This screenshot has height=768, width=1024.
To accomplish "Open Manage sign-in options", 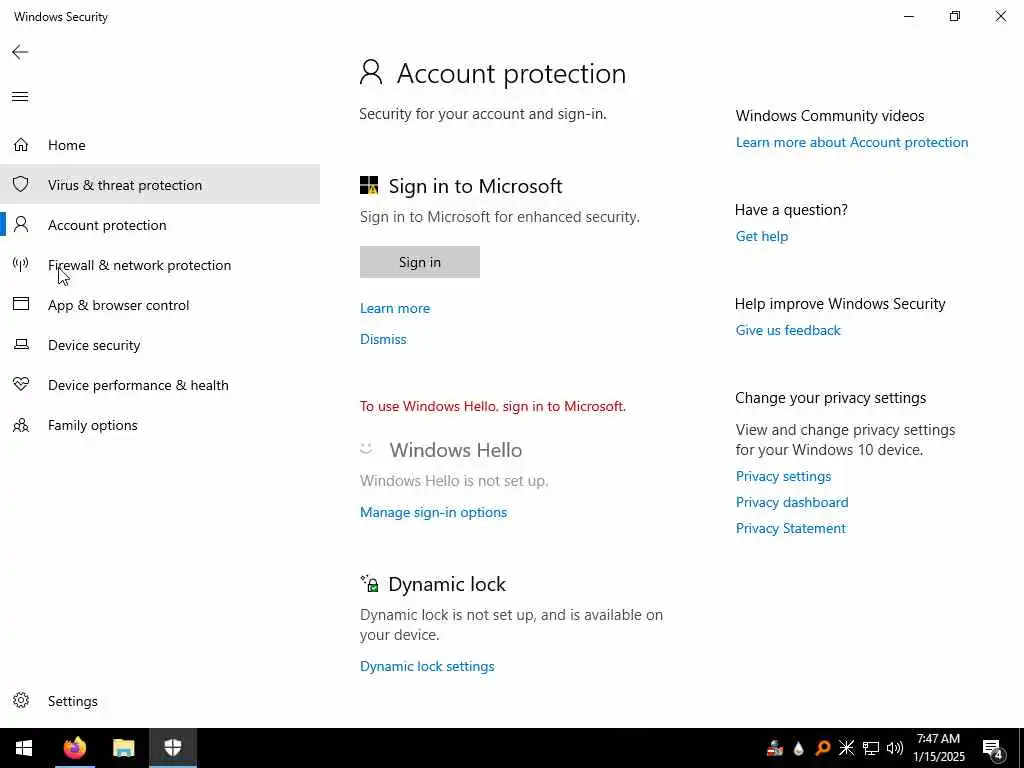I will [433, 512].
